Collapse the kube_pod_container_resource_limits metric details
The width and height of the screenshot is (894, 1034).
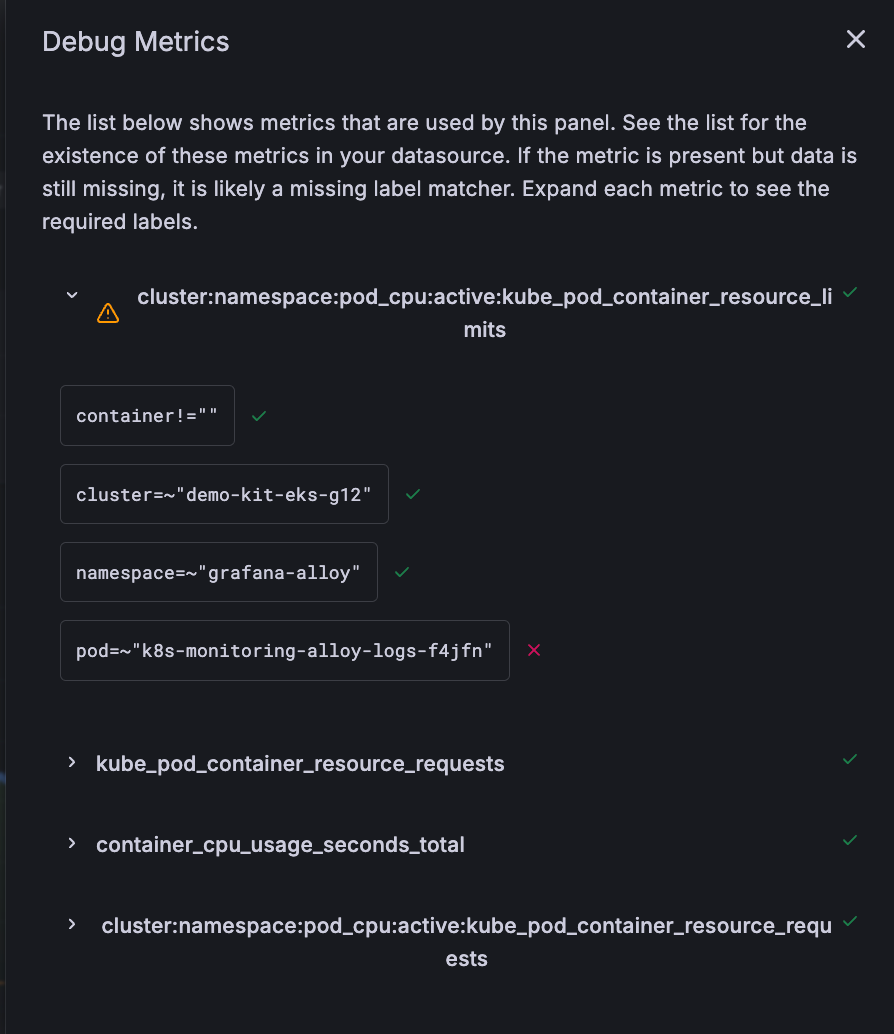(x=71, y=294)
